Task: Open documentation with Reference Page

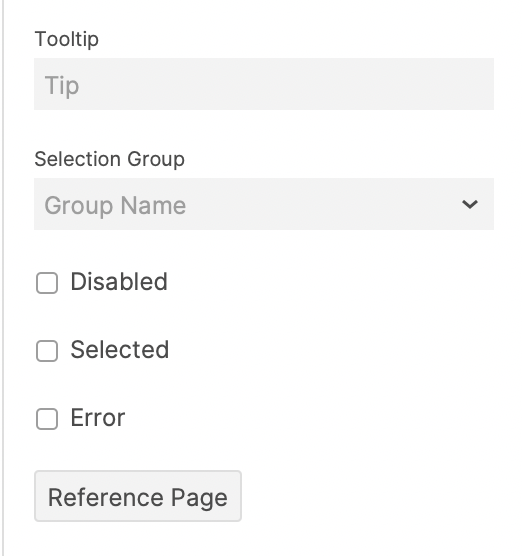Action: (138, 496)
